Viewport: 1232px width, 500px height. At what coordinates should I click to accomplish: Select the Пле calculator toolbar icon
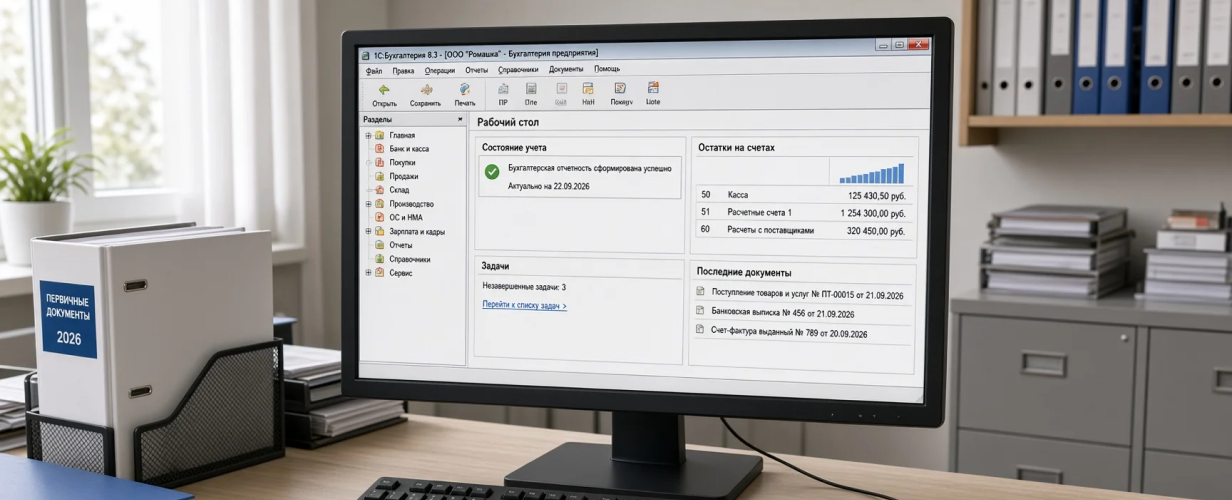point(531,89)
